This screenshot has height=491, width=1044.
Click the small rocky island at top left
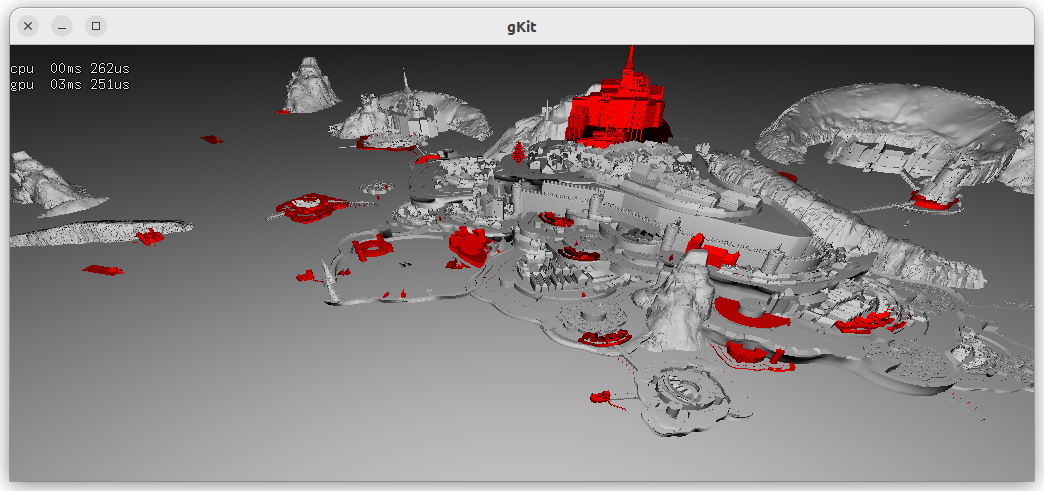[x=312, y=85]
